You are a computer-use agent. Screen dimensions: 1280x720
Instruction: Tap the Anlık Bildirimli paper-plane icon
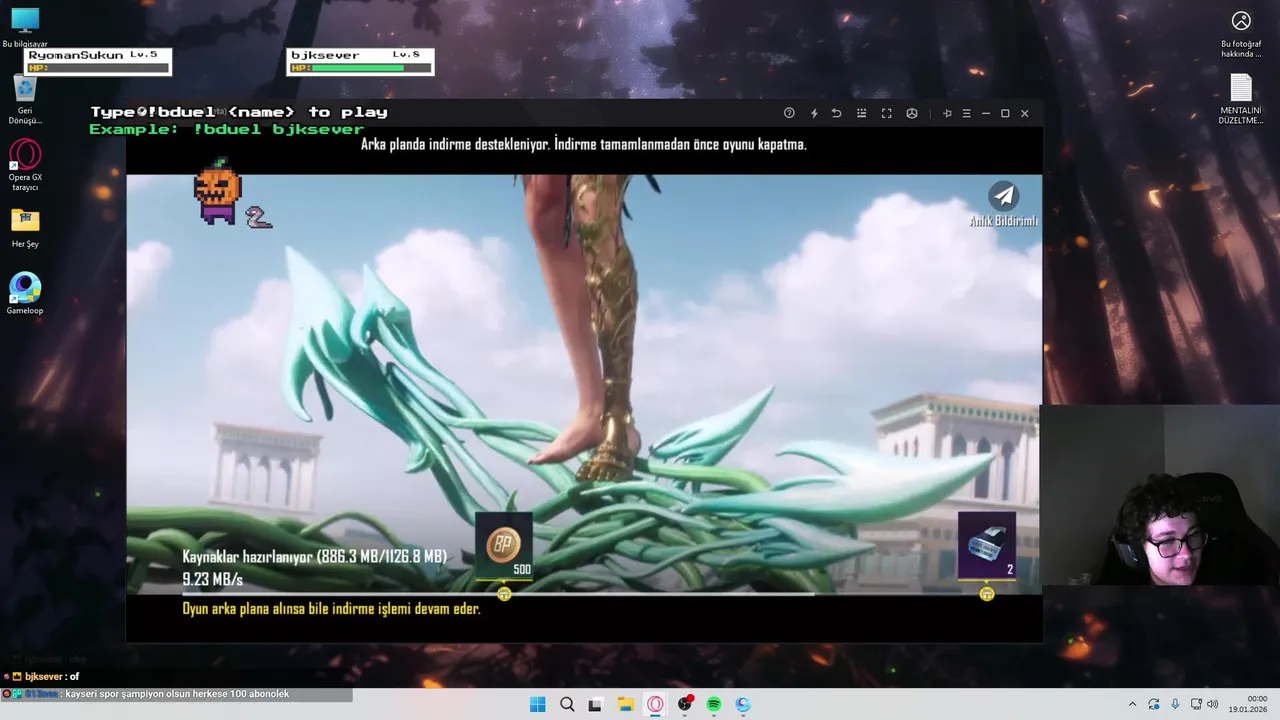pos(1004,196)
